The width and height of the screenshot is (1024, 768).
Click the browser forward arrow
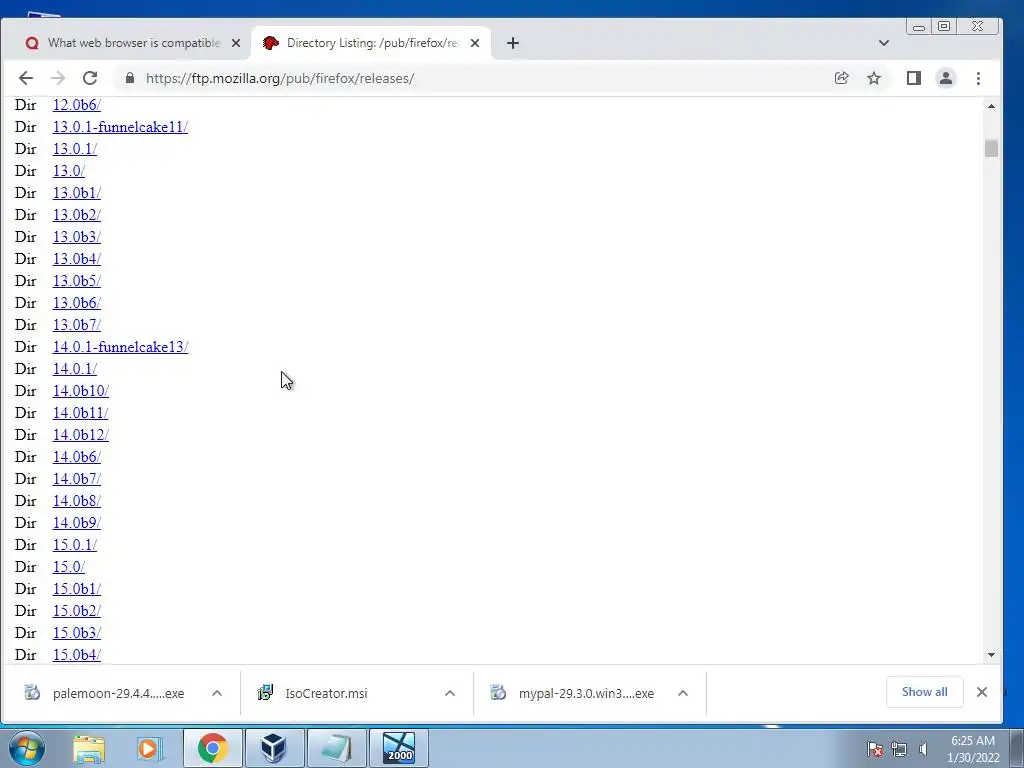(58, 78)
